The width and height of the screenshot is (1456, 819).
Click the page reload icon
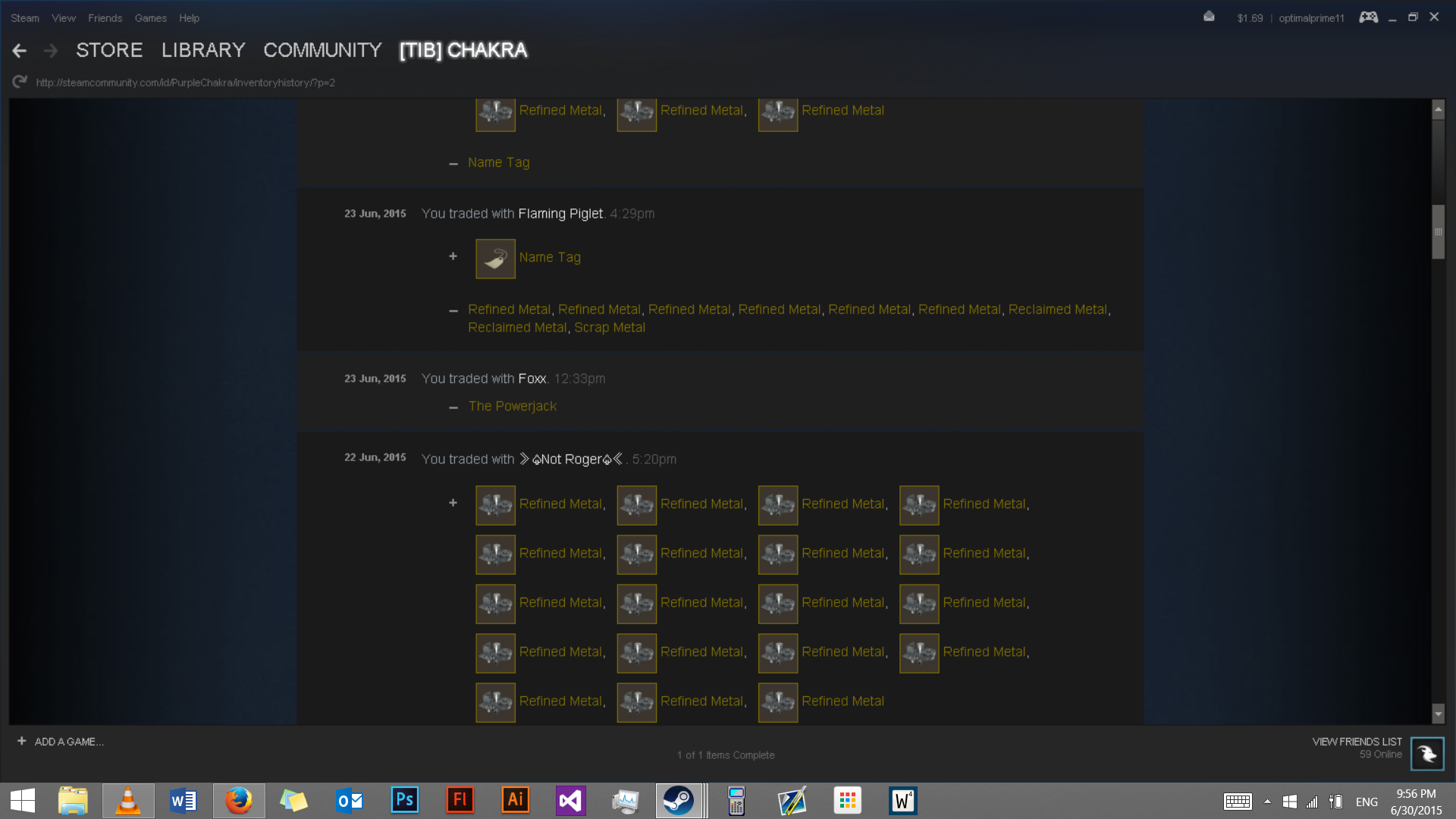coord(20,82)
